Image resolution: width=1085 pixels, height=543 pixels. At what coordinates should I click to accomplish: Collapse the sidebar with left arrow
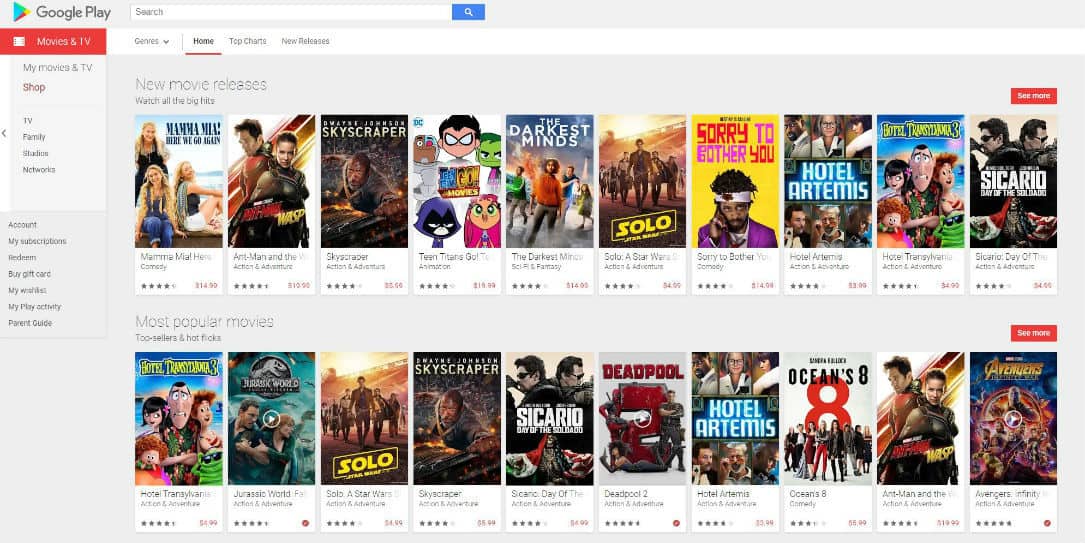[4, 133]
